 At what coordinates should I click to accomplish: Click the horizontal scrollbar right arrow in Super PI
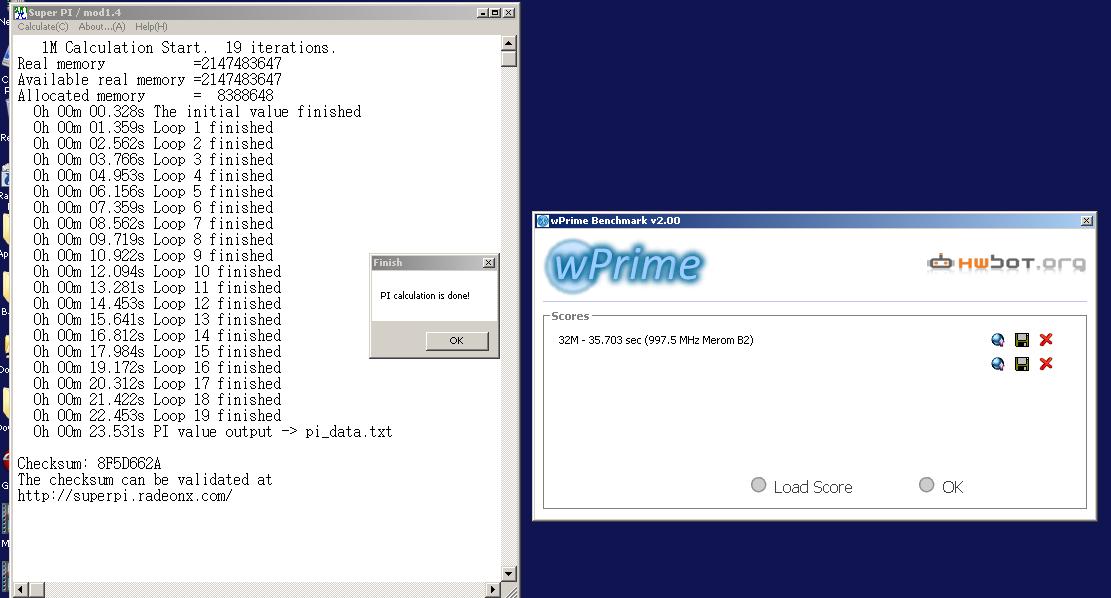tap(493, 589)
